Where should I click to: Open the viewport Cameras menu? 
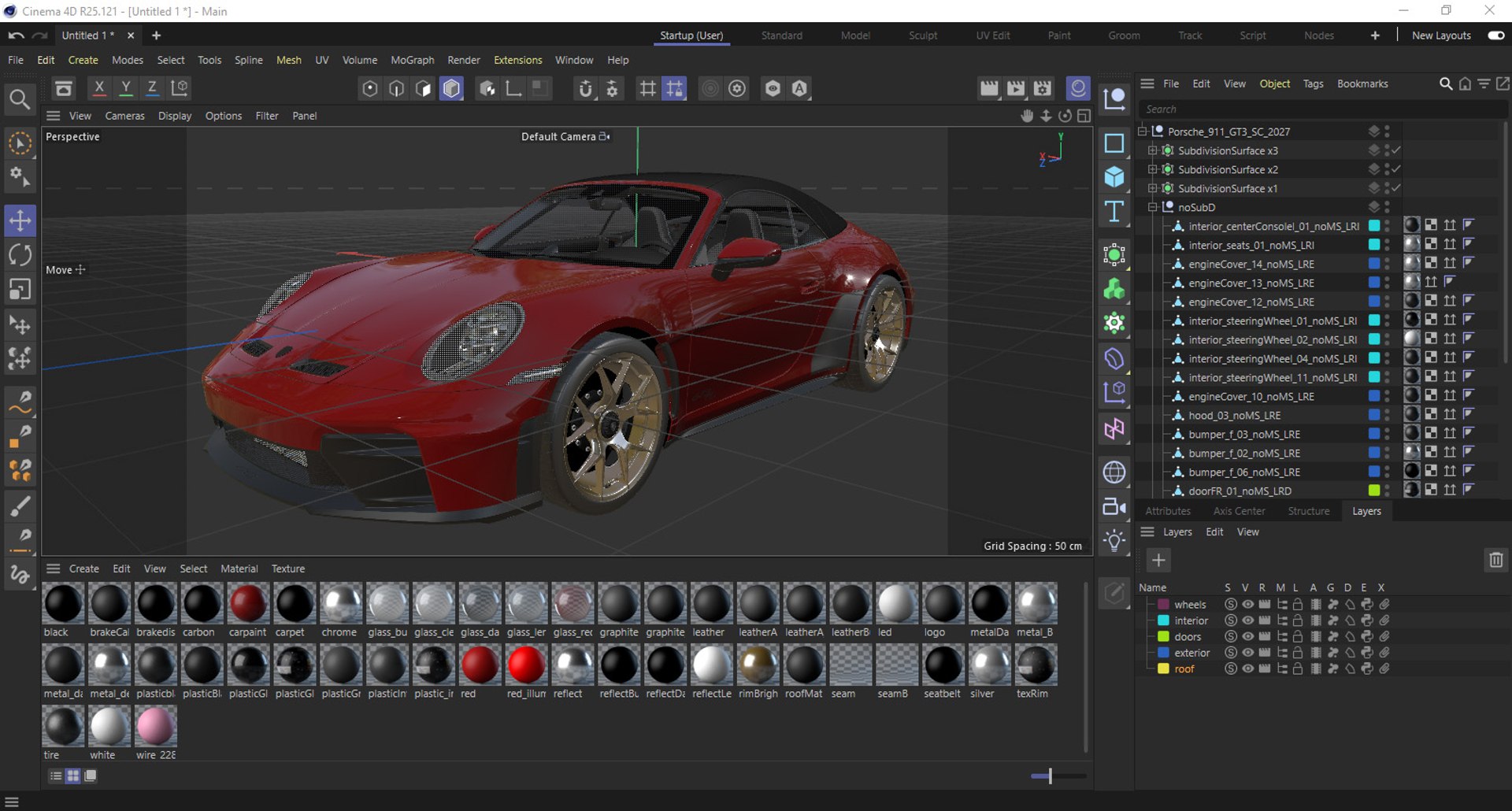click(124, 116)
